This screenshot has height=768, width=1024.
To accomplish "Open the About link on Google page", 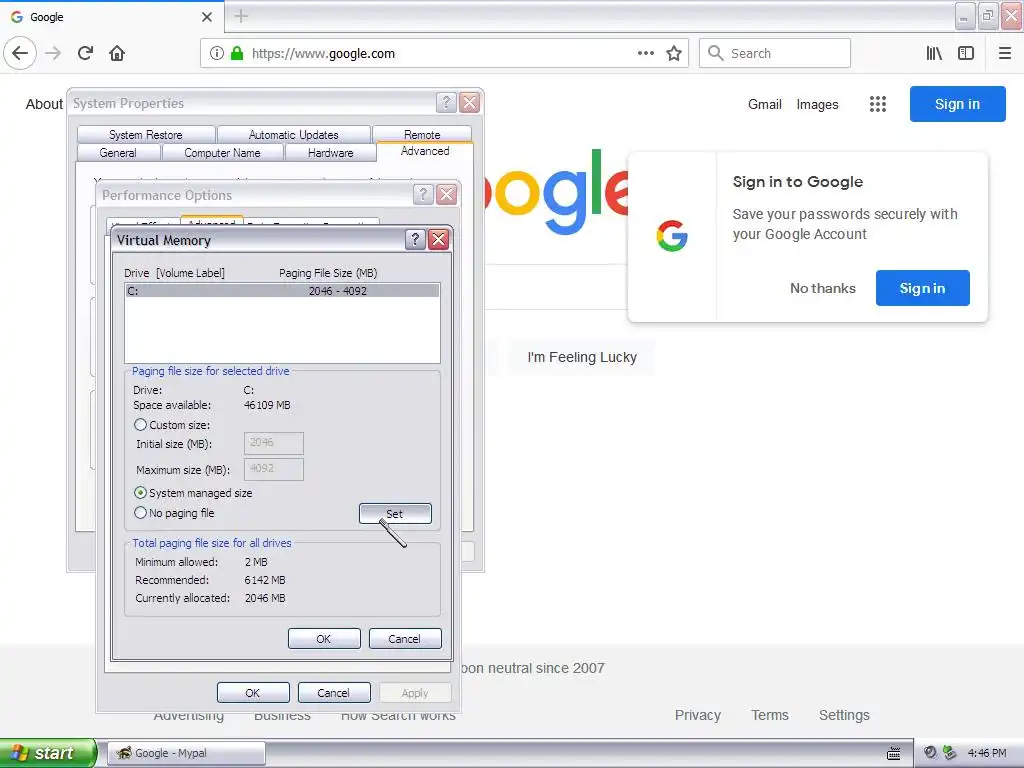I will tap(44, 104).
